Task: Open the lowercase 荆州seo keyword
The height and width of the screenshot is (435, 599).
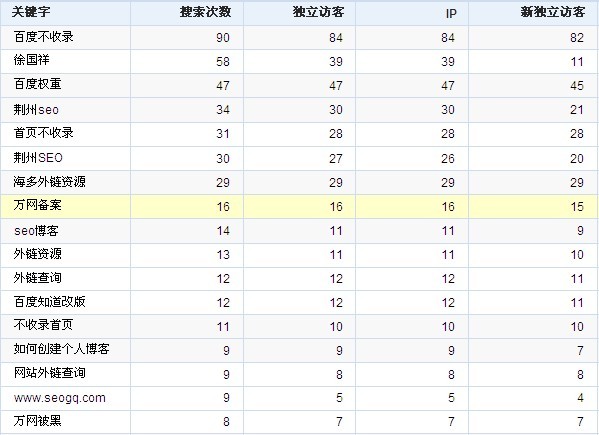Action: [x=36, y=110]
